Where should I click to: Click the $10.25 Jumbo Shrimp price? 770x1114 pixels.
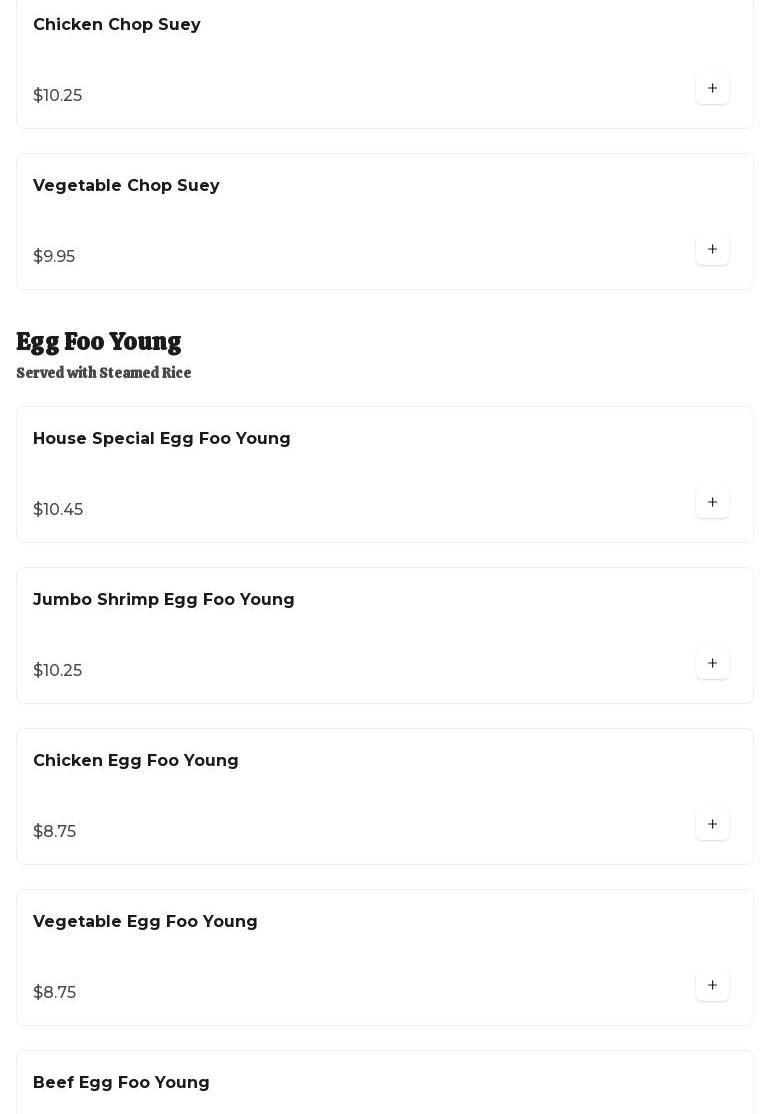pyautogui.click(x=58, y=670)
